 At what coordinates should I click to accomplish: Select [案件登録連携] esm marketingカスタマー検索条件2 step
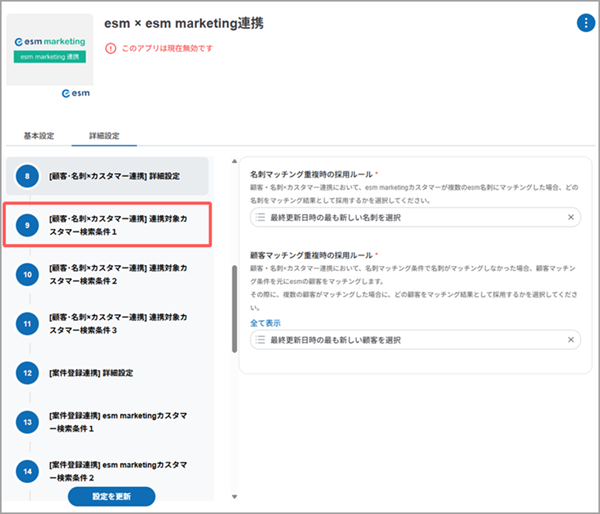click(118, 471)
